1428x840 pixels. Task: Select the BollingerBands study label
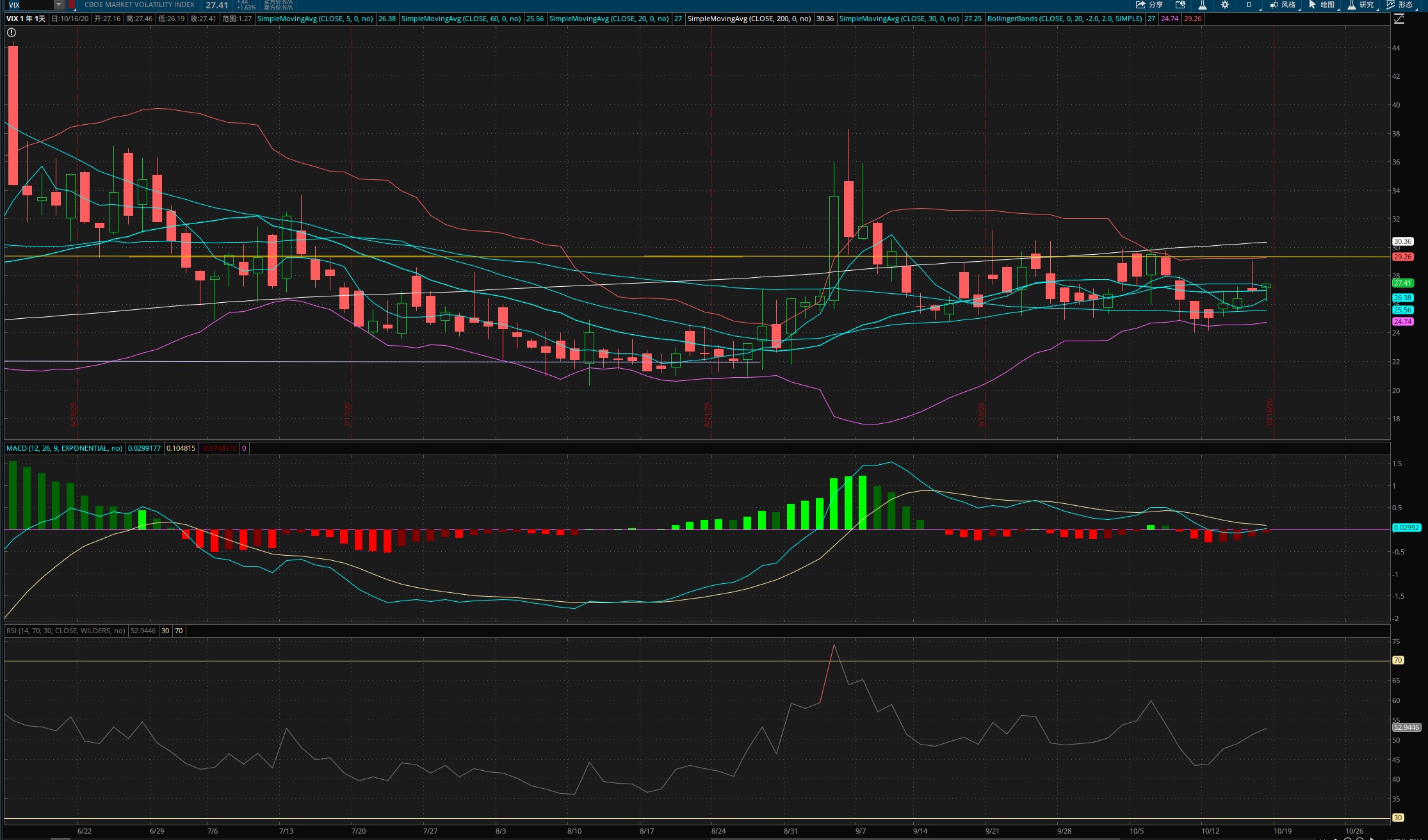pyautogui.click(x=1064, y=19)
